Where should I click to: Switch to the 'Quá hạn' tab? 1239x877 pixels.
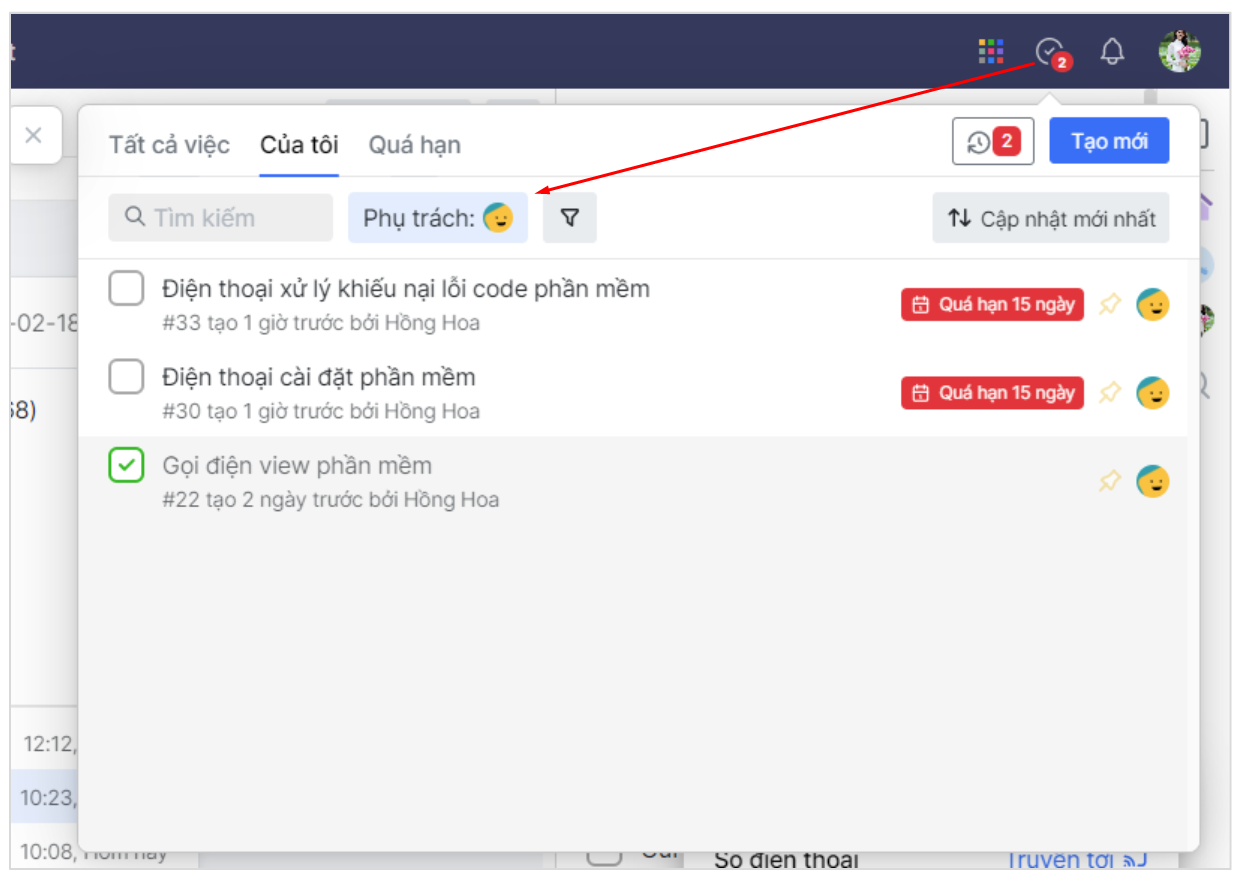[x=414, y=145]
